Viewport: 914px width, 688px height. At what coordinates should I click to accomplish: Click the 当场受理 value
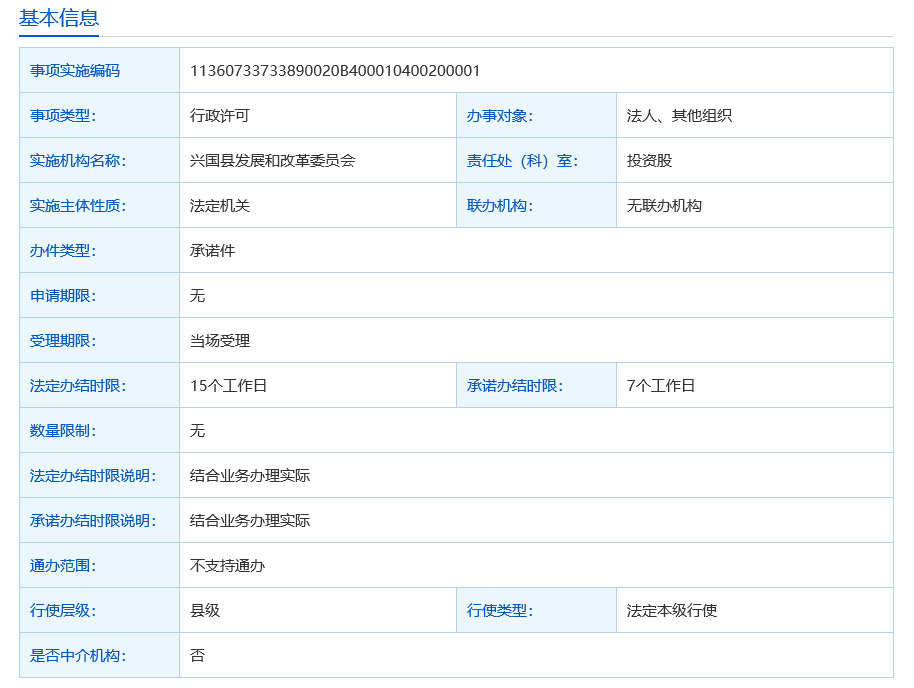(220, 340)
